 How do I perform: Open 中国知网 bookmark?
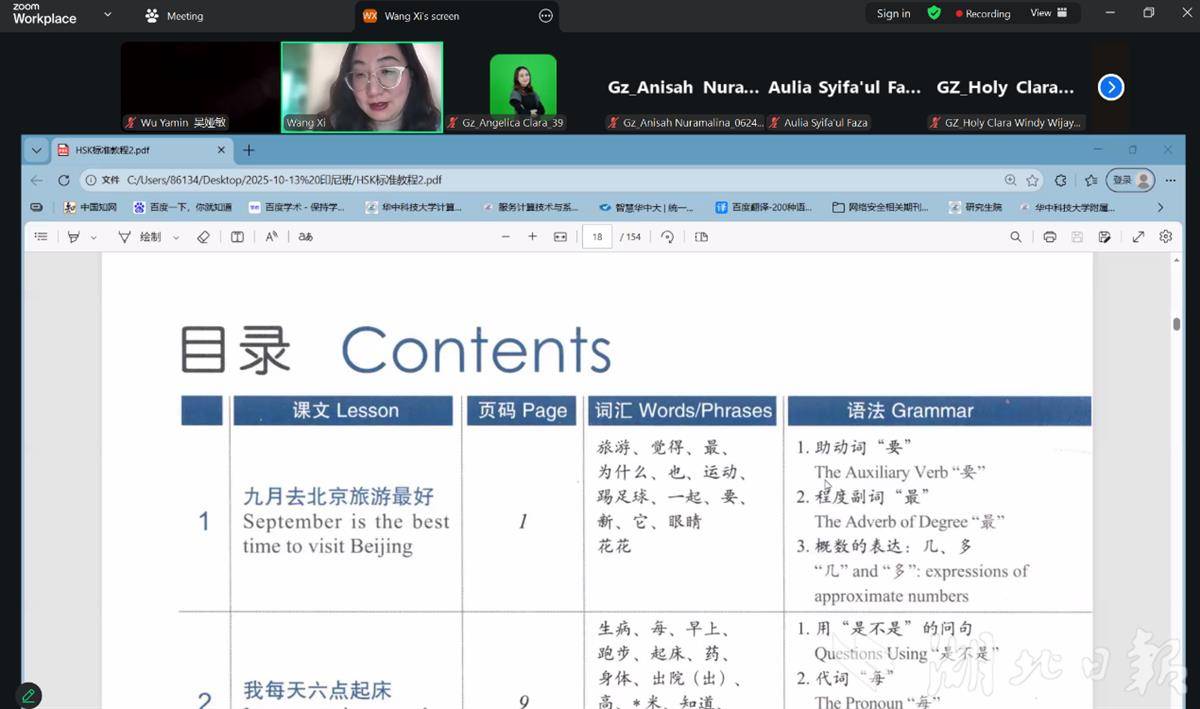pyautogui.click(x=90, y=207)
